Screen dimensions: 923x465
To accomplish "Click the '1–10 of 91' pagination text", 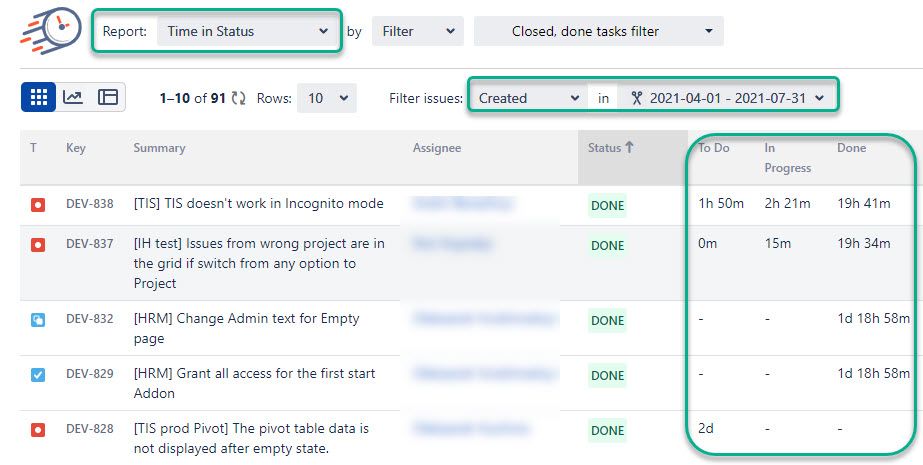I will (x=192, y=98).
